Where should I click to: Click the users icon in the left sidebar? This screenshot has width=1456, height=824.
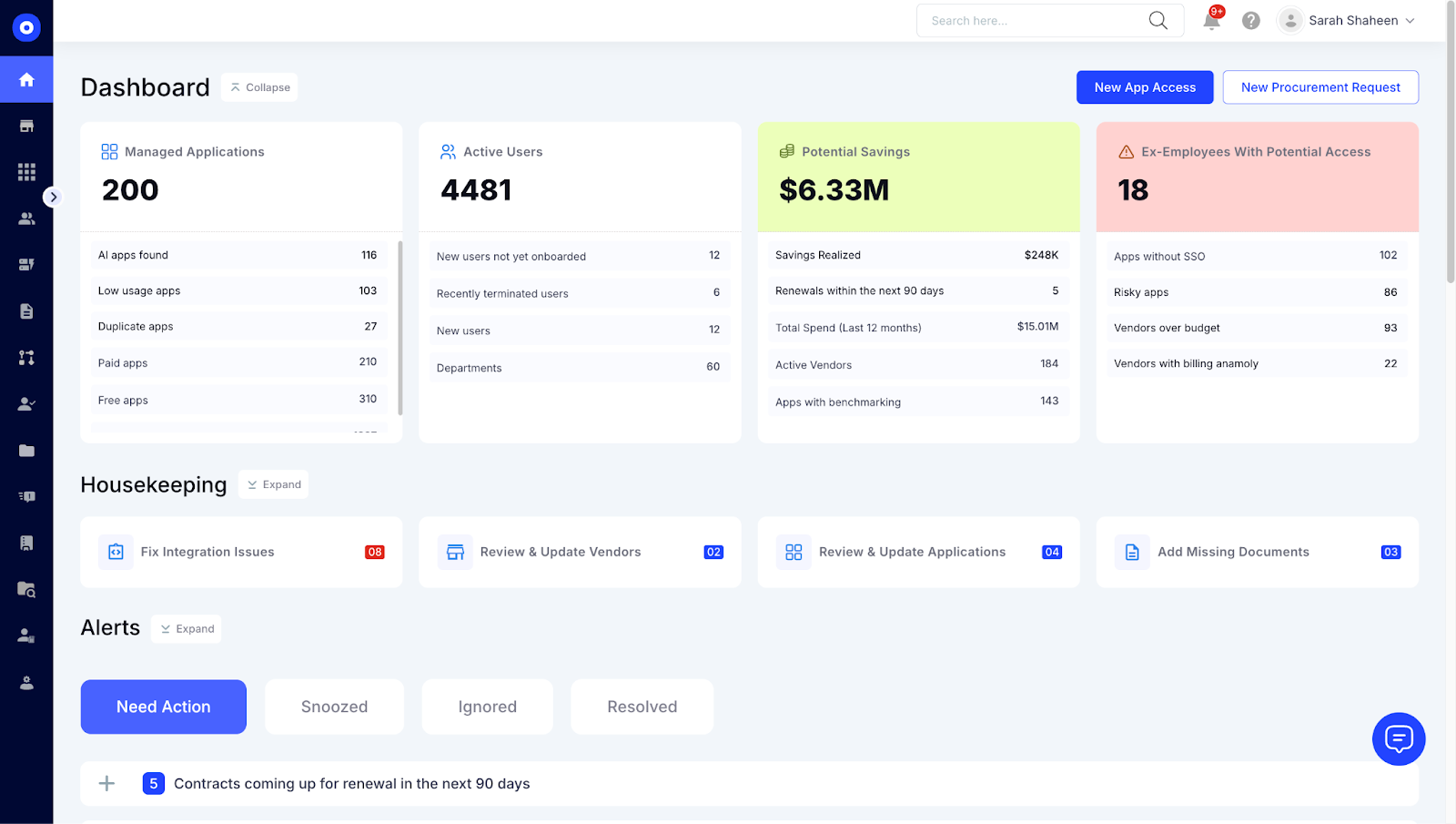pyautogui.click(x=27, y=218)
